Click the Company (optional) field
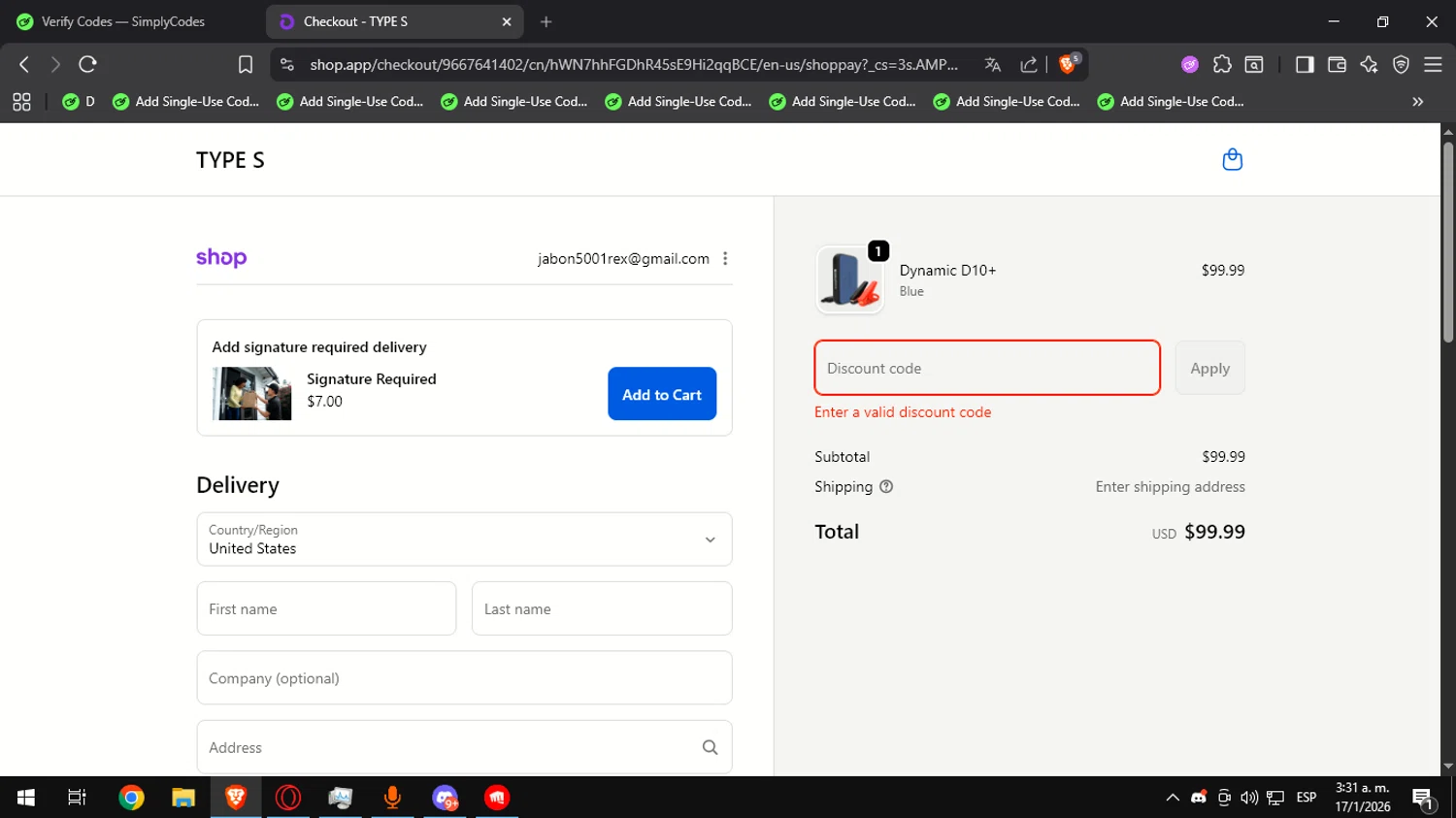 464,678
